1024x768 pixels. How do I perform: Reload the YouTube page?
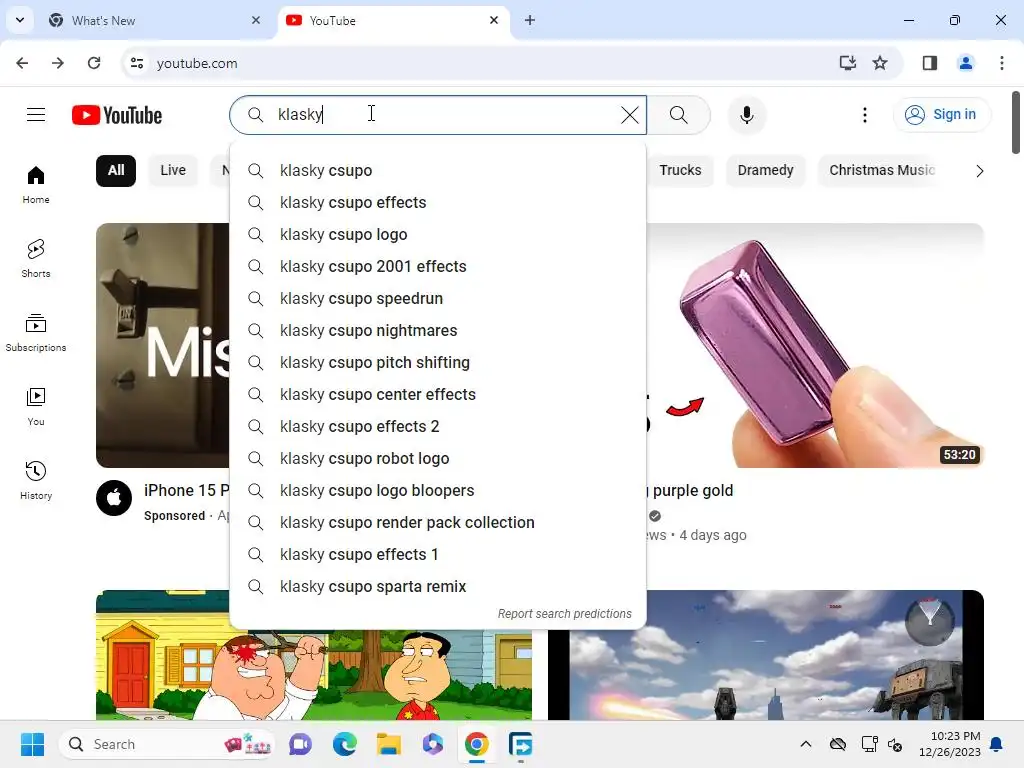click(94, 63)
